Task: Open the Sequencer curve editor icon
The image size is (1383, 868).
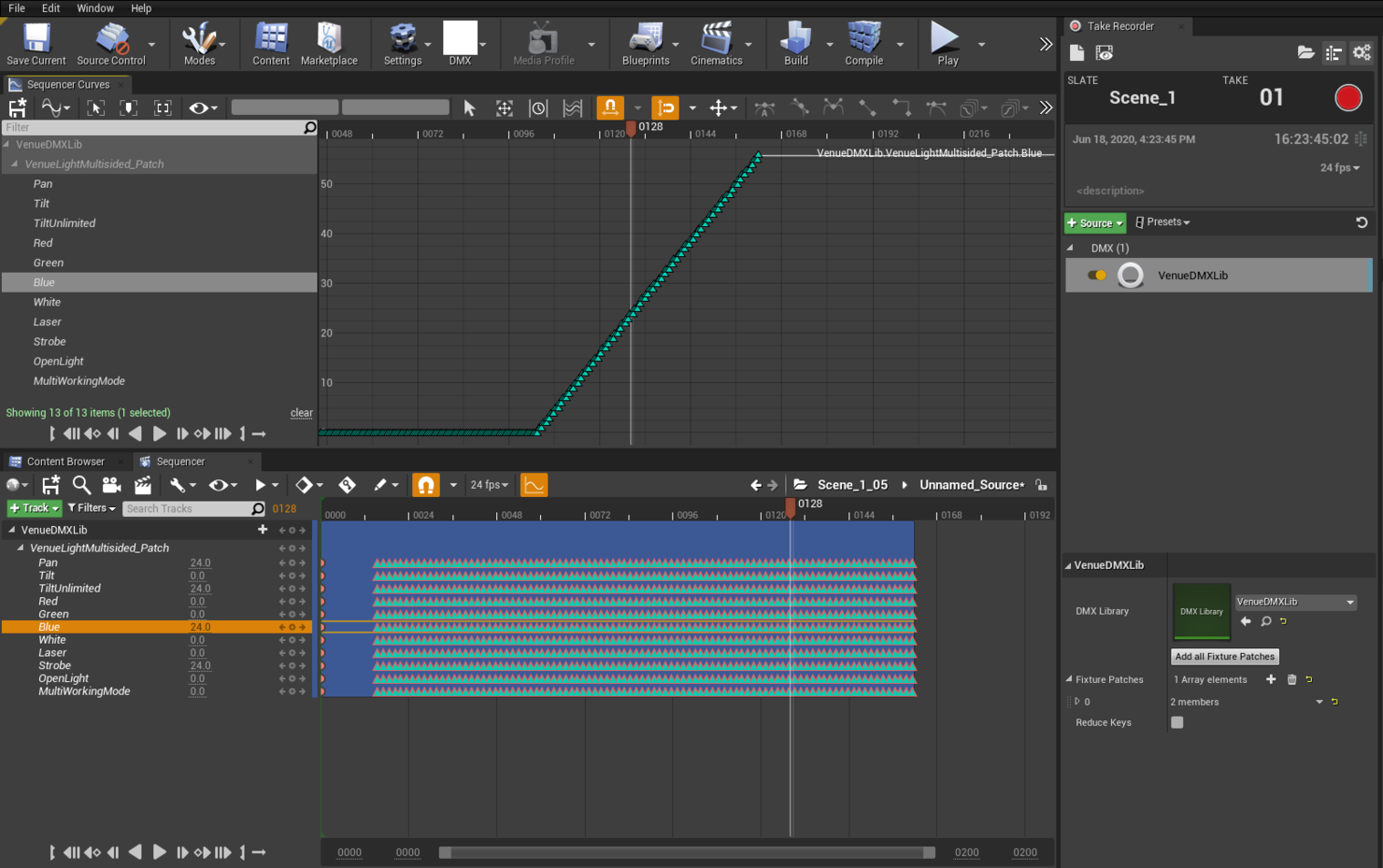Action: (534, 485)
